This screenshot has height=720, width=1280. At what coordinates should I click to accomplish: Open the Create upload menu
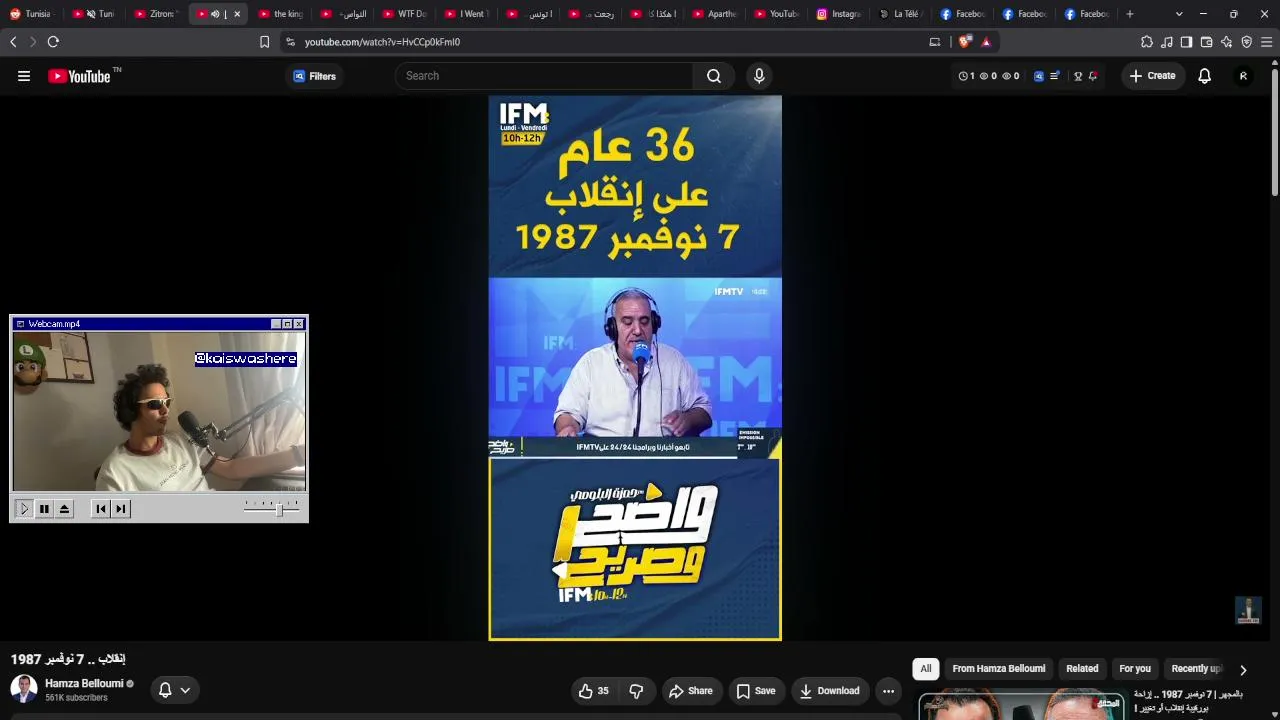pos(1152,76)
